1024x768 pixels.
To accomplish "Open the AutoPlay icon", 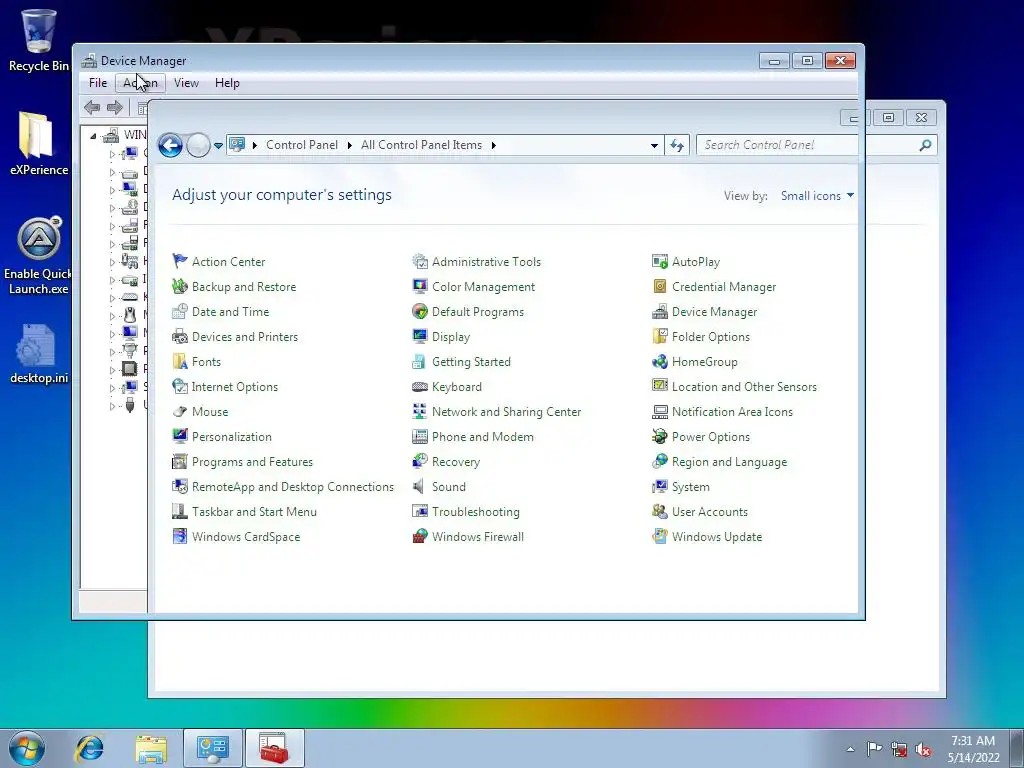I will [660, 261].
